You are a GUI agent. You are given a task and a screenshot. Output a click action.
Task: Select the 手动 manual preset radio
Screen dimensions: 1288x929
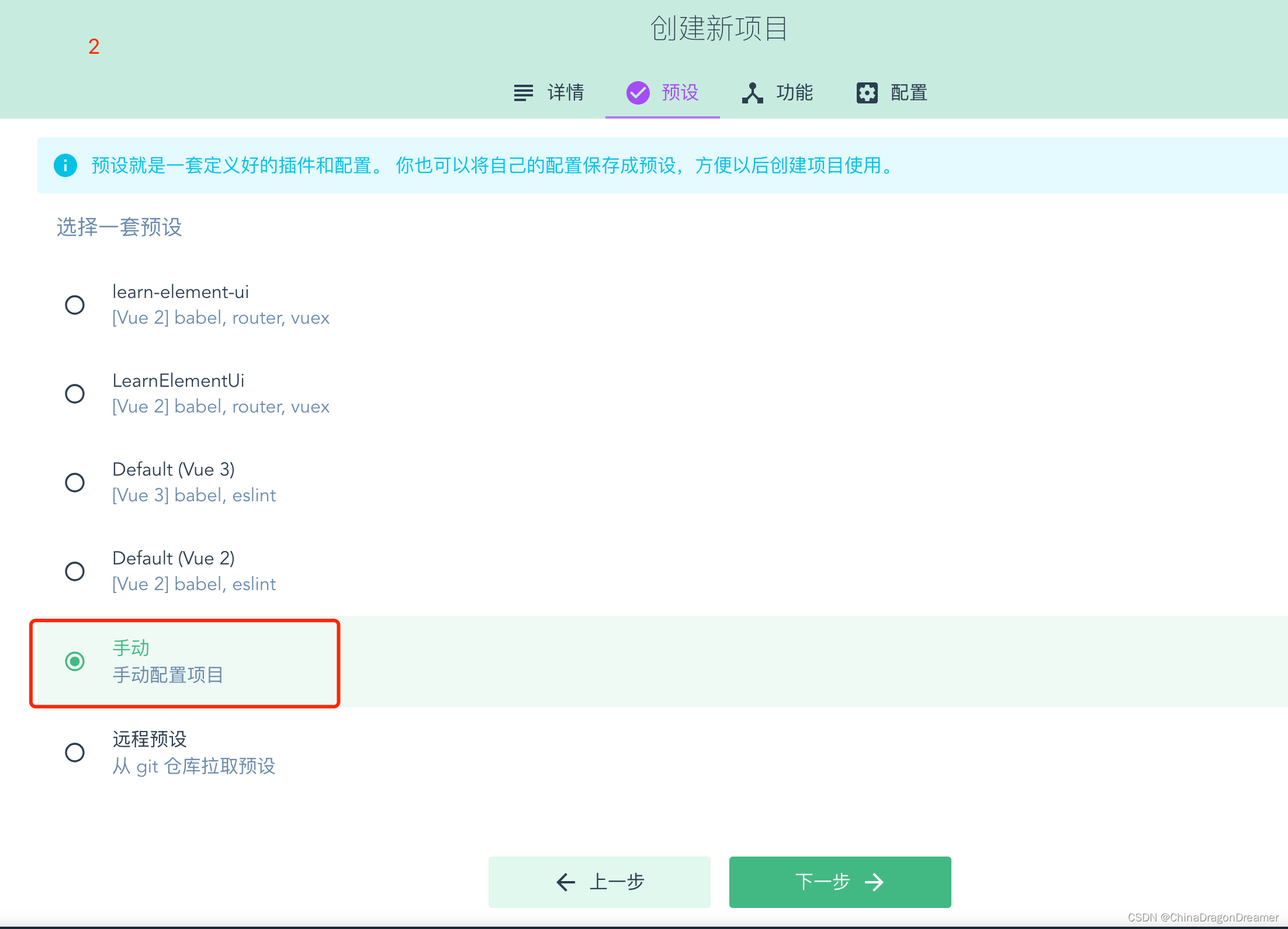75,661
